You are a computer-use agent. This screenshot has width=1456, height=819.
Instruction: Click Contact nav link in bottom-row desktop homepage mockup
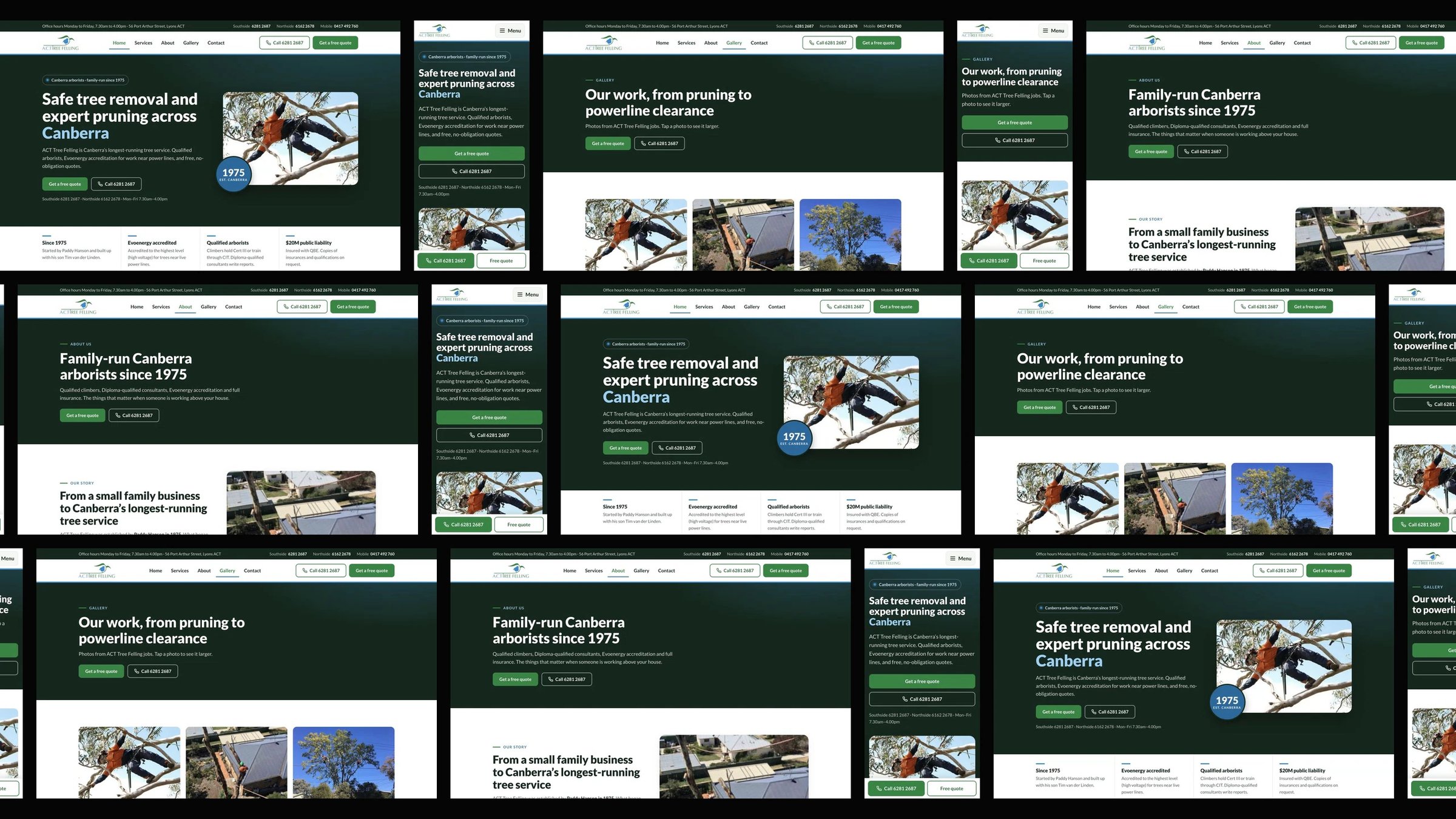(x=1210, y=571)
